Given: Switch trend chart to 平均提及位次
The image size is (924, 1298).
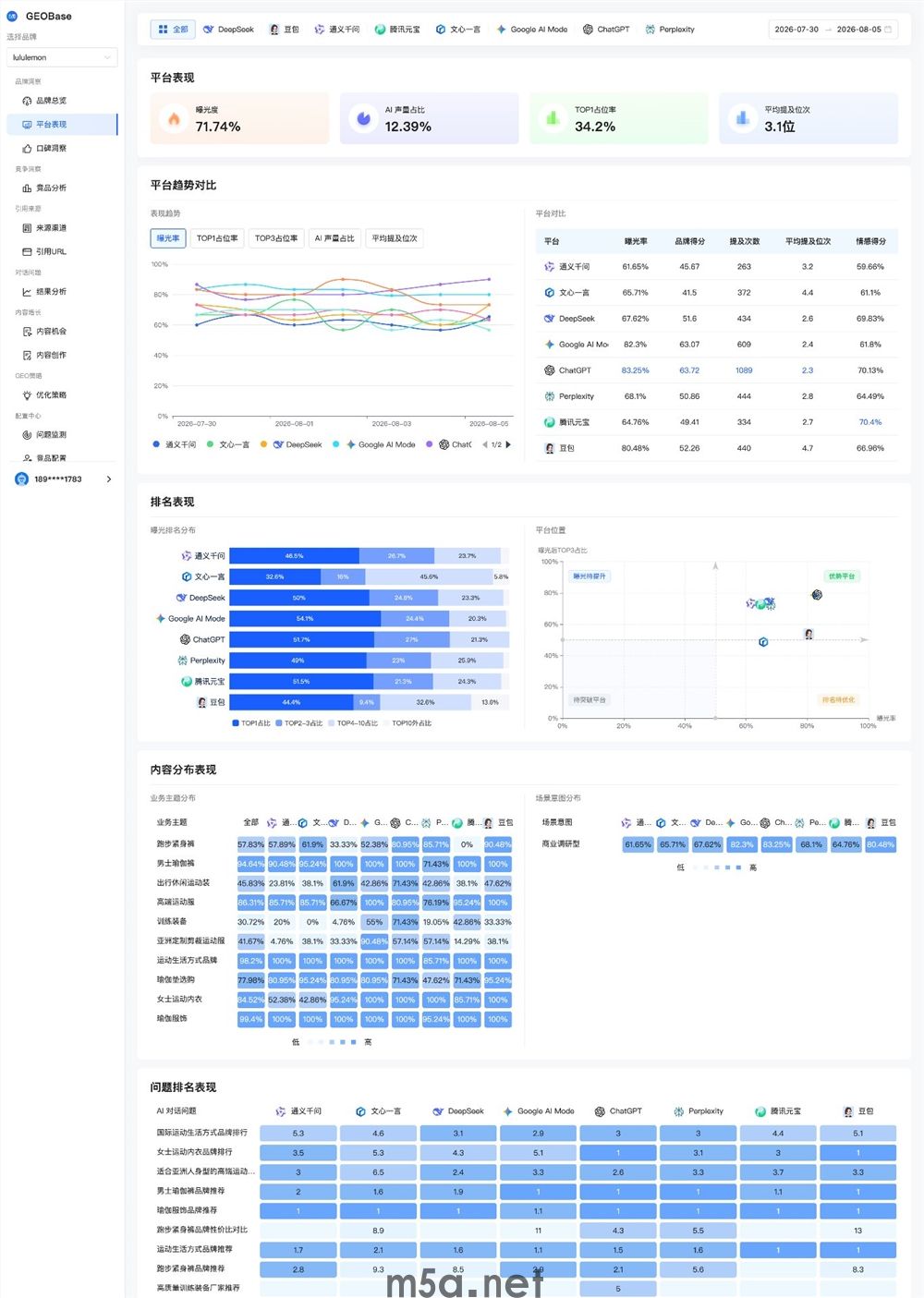Looking at the screenshot, I should pos(395,238).
